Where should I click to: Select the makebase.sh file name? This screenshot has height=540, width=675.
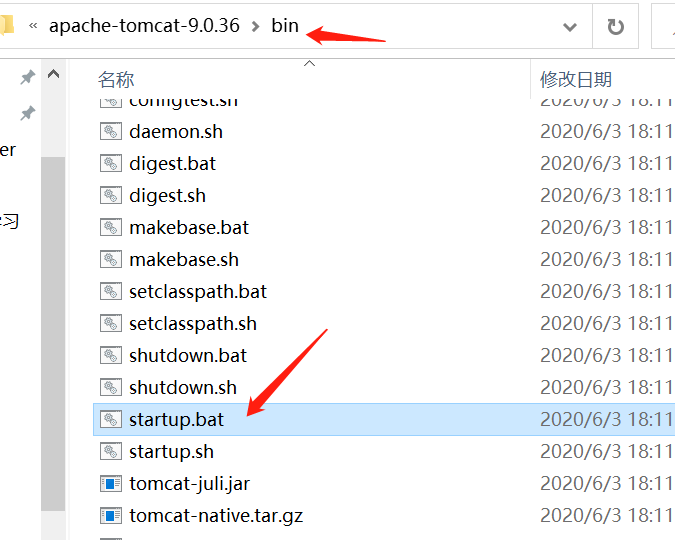click(184, 260)
